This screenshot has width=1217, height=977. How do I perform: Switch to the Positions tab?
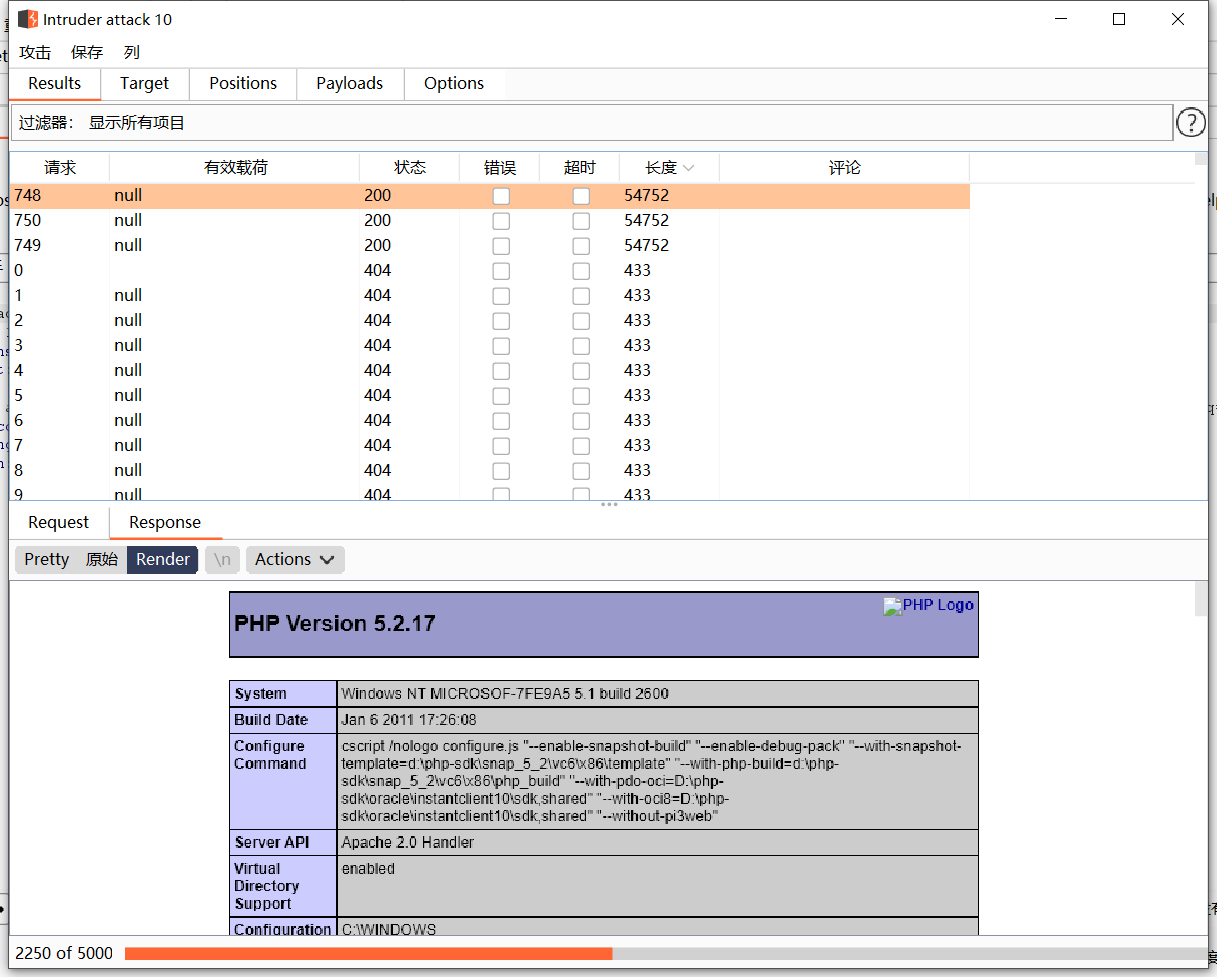[x=243, y=84]
